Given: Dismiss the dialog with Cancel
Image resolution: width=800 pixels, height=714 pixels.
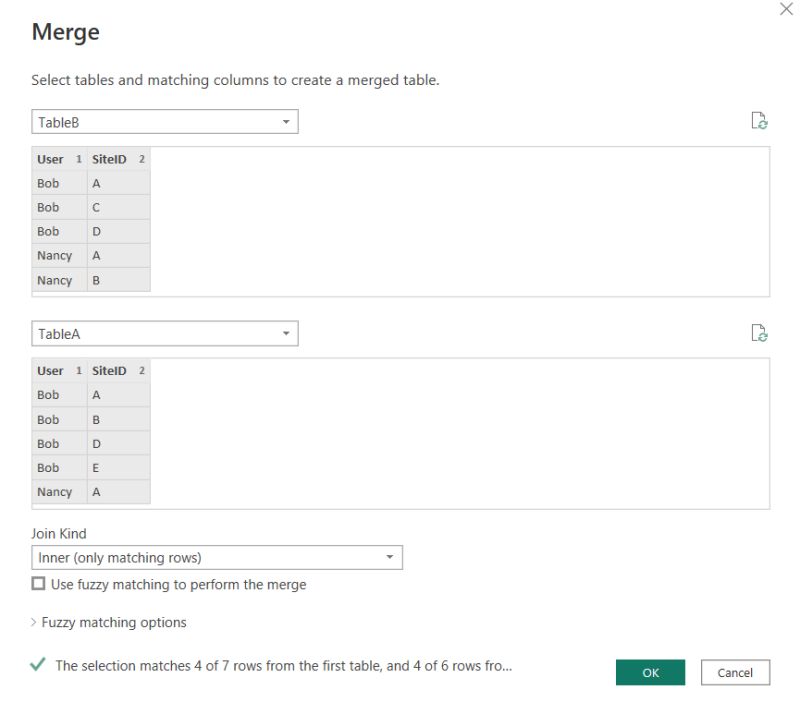Looking at the screenshot, I should click(735, 672).
